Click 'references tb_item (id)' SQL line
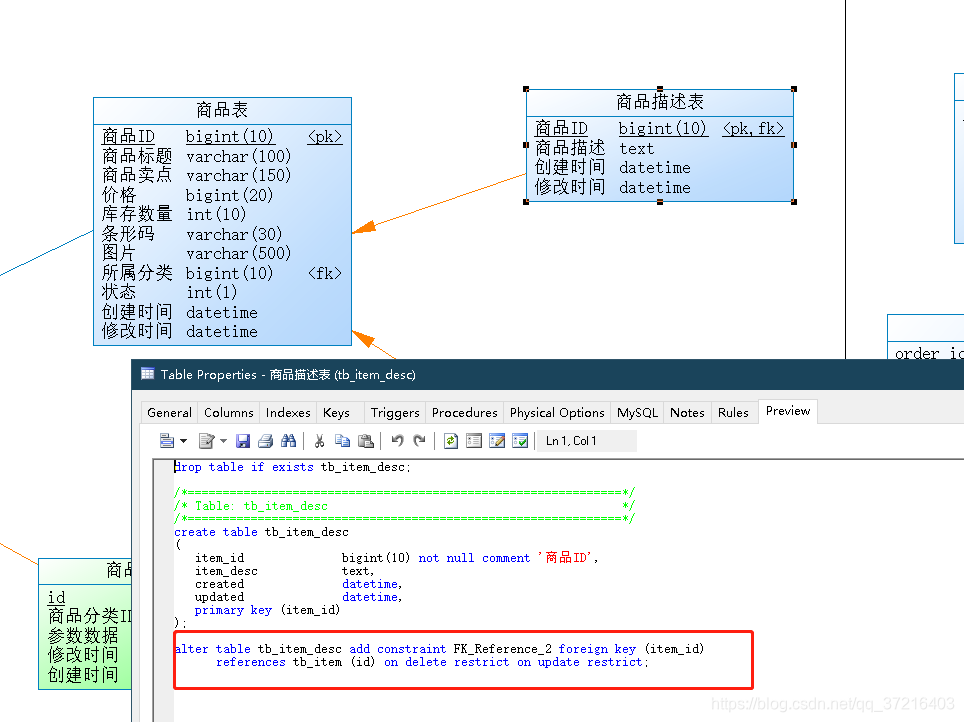Screen dimensions: 964x722 point(432,662)
